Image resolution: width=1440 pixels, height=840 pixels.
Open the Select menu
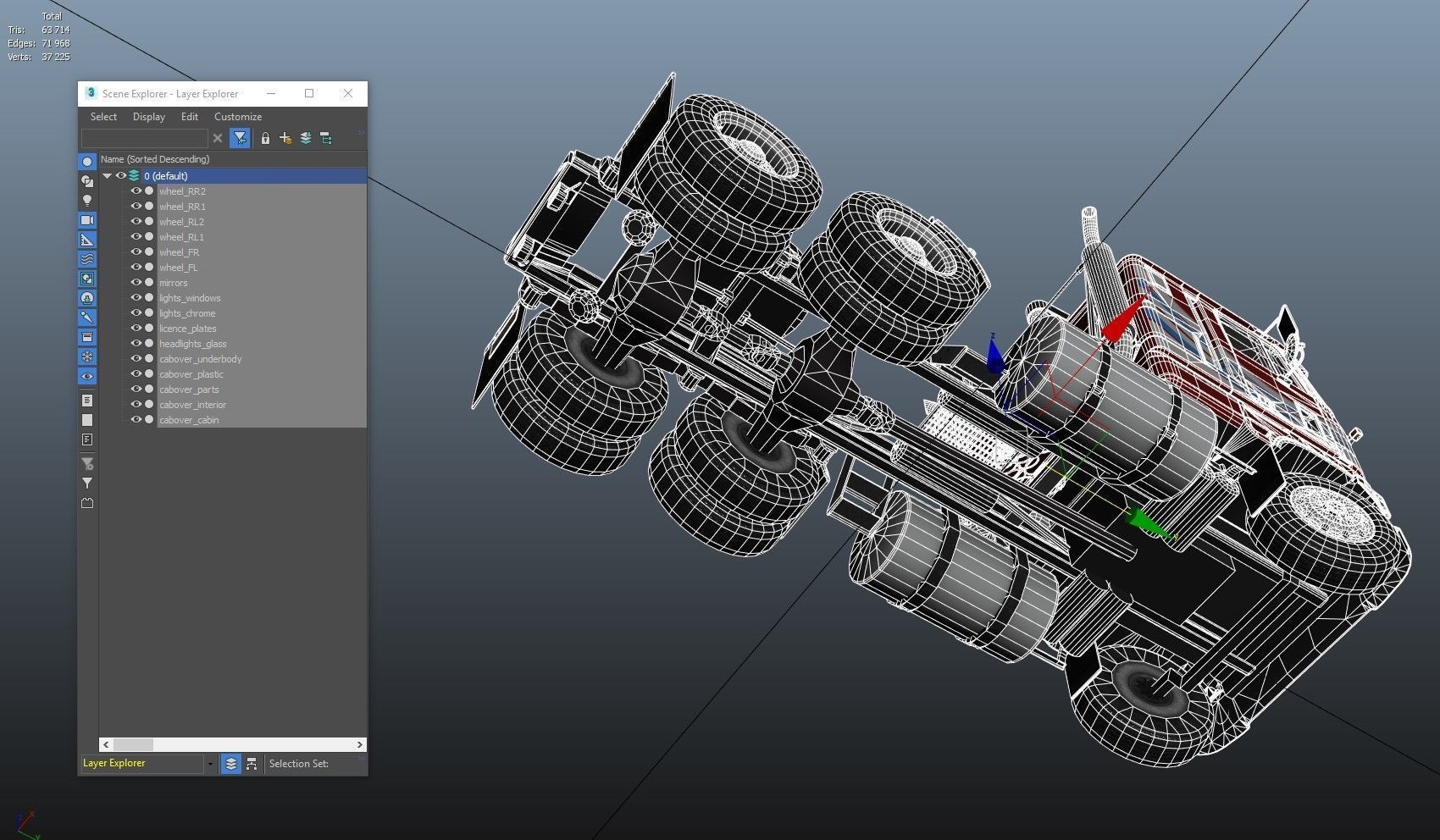point(103,117)
